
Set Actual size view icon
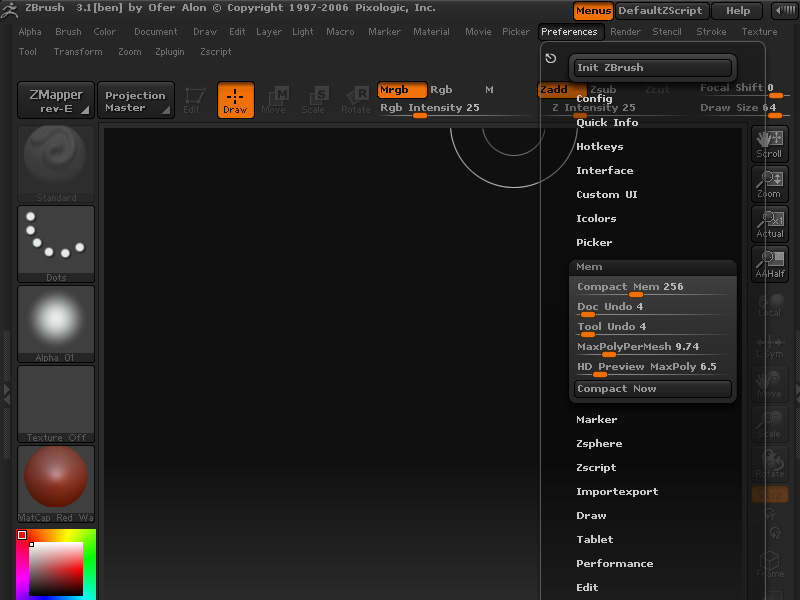pyautogui.click(x=769, y=224)
